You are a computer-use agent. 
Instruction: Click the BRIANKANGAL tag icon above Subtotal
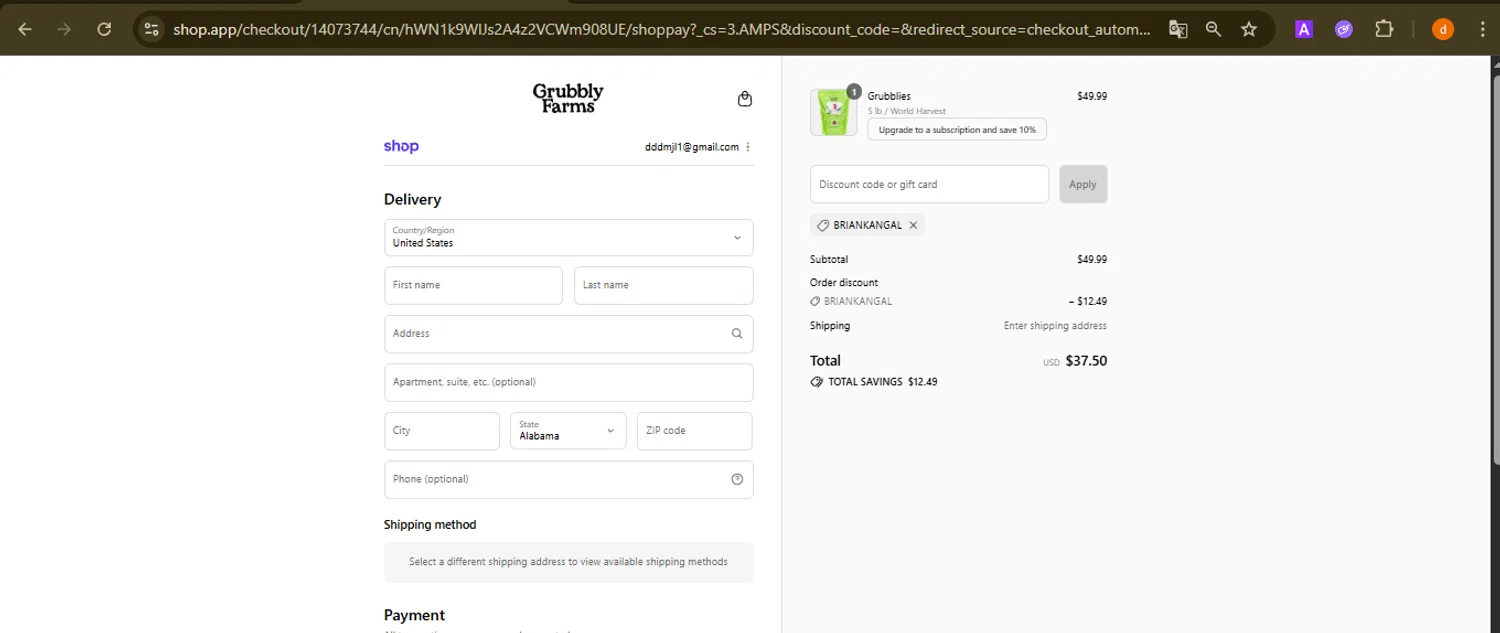tap(824, 225)
